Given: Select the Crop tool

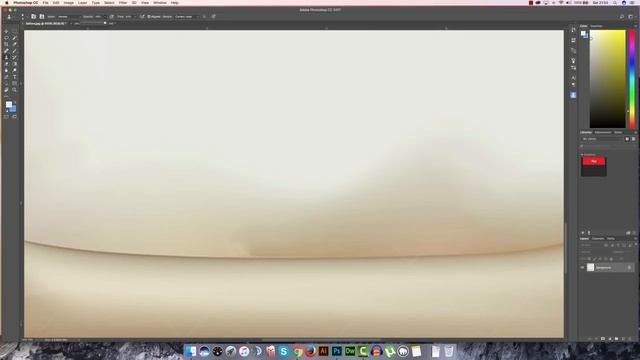Looking at the screenshot, I should click(x=6, y=44).
